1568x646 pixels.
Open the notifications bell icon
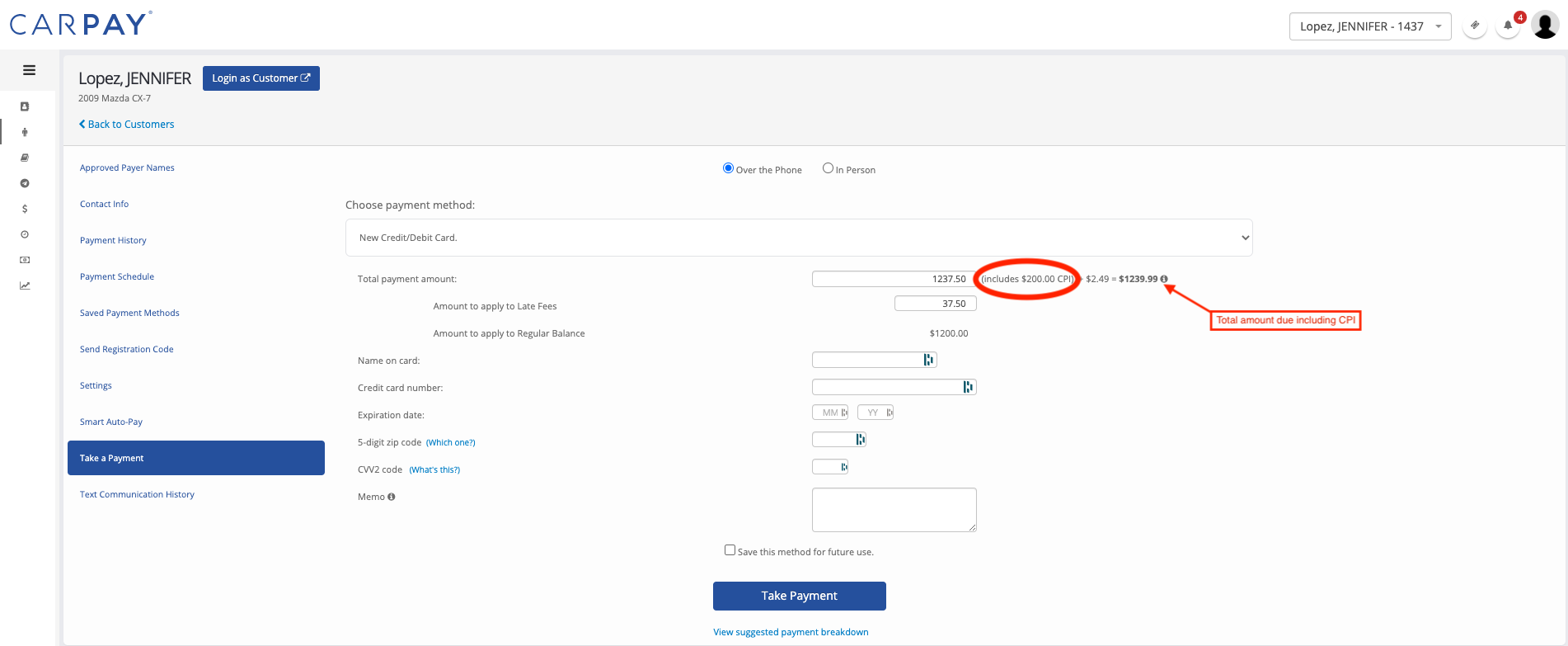[x=1508, y=26]
